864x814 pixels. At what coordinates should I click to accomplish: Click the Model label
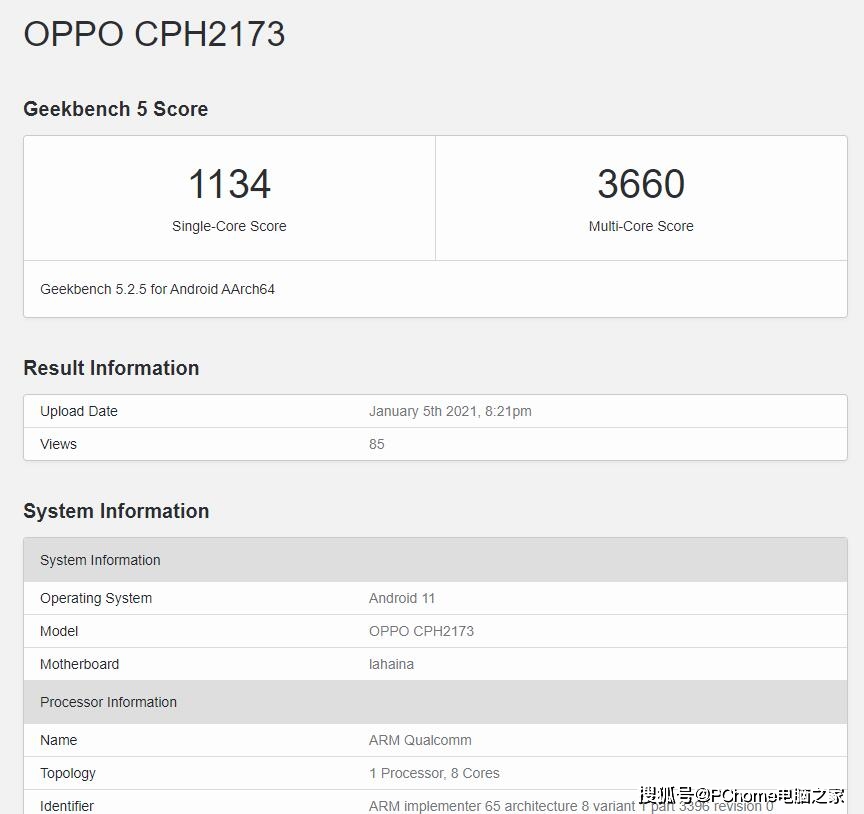point(59,631)
